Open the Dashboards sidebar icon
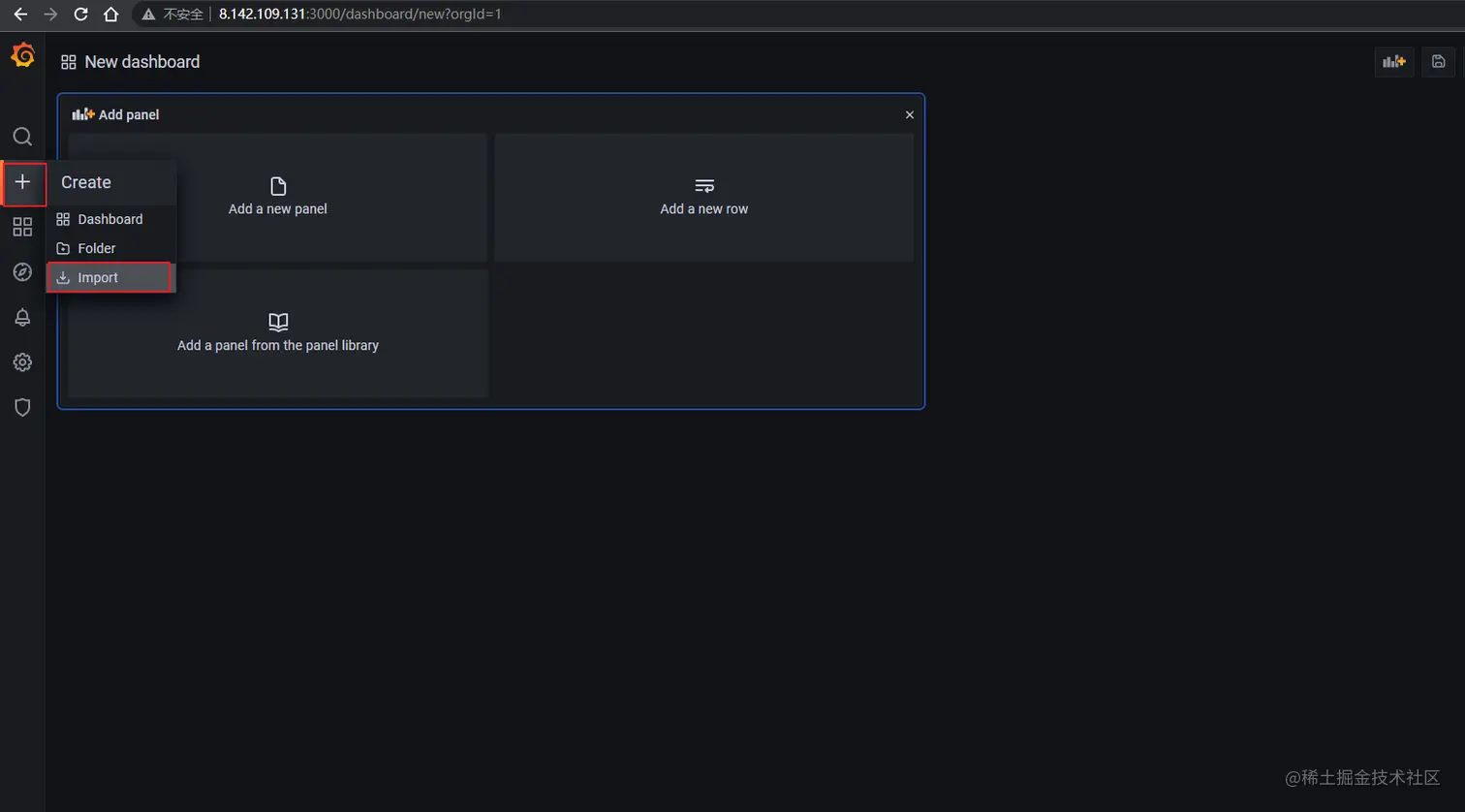 (22, 227)
